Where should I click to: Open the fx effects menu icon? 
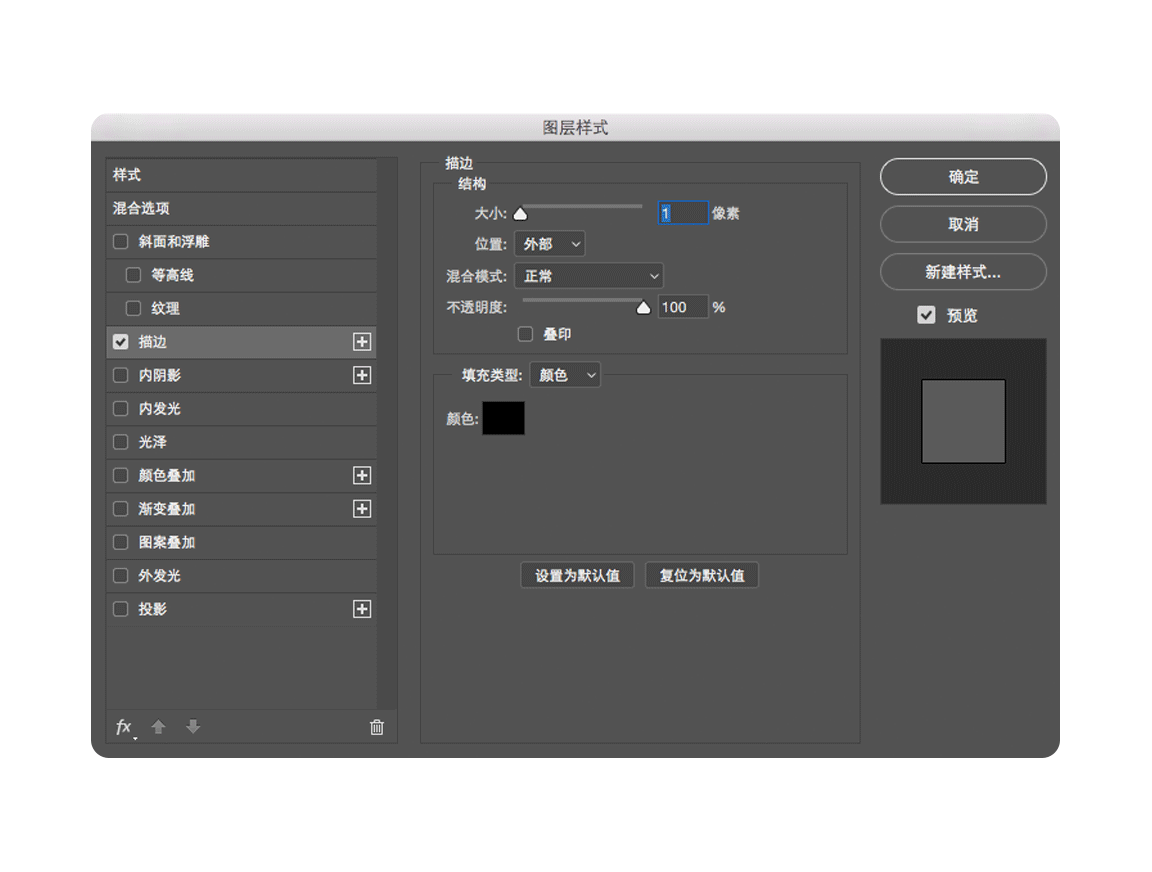pyautogui.click(x=124, y=727)
